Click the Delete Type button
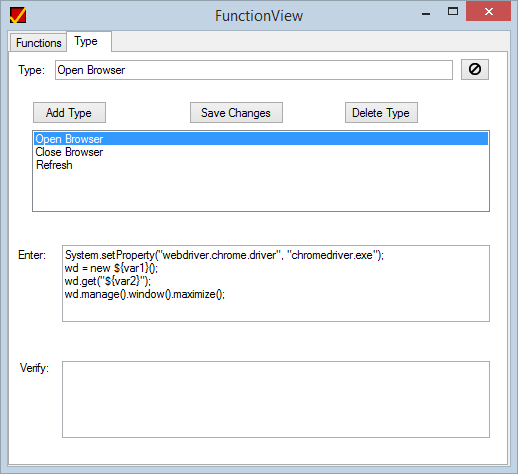The height and width of the screenshot is (474, 518). (x=381, y=113)
